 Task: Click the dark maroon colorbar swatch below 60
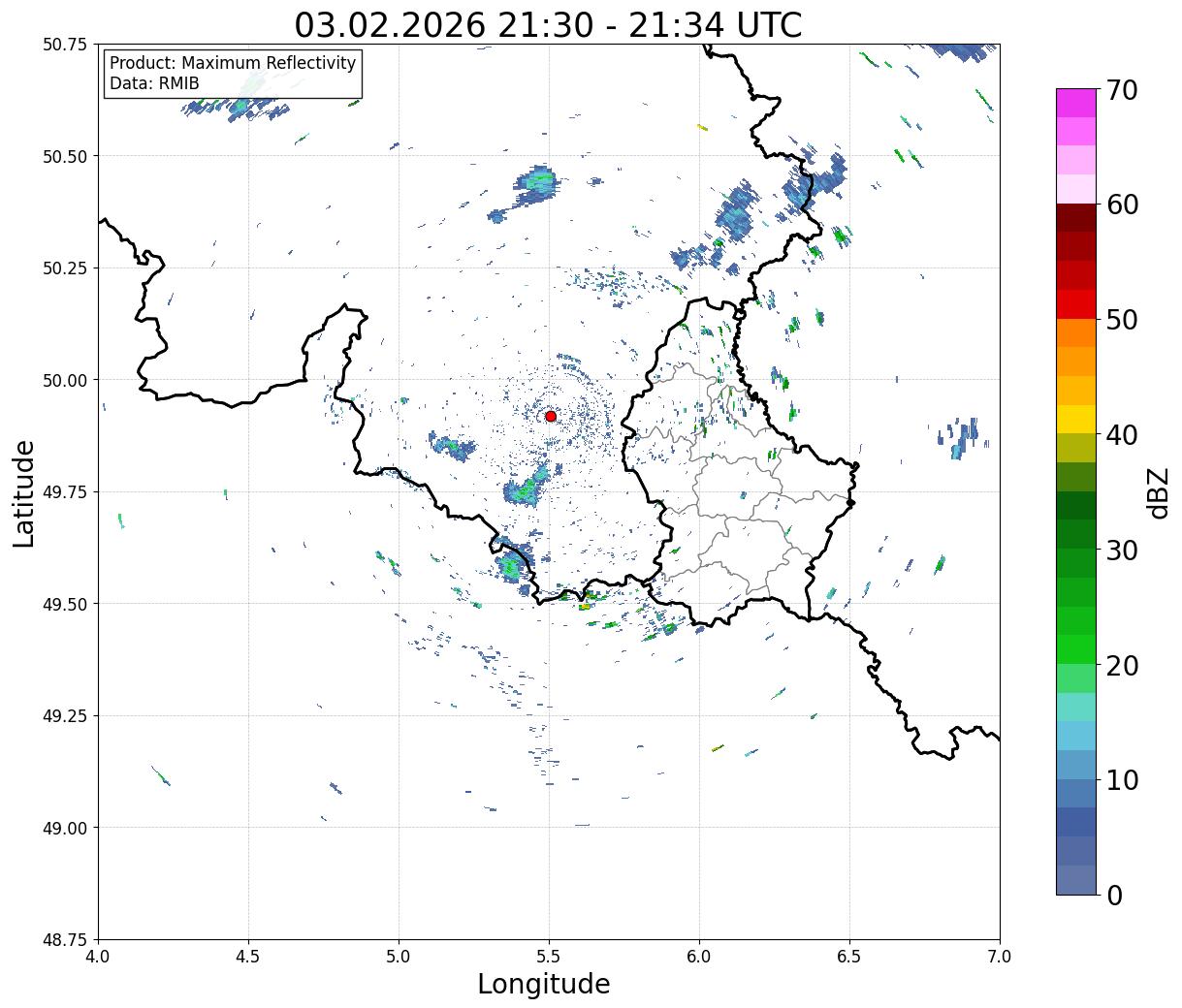point(1075,217)
